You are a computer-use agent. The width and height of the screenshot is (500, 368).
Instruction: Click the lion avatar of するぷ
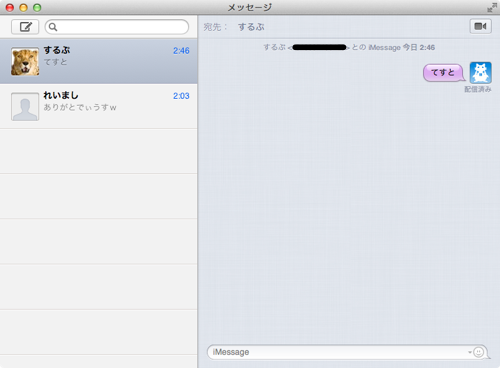click(x=25, y=61)
